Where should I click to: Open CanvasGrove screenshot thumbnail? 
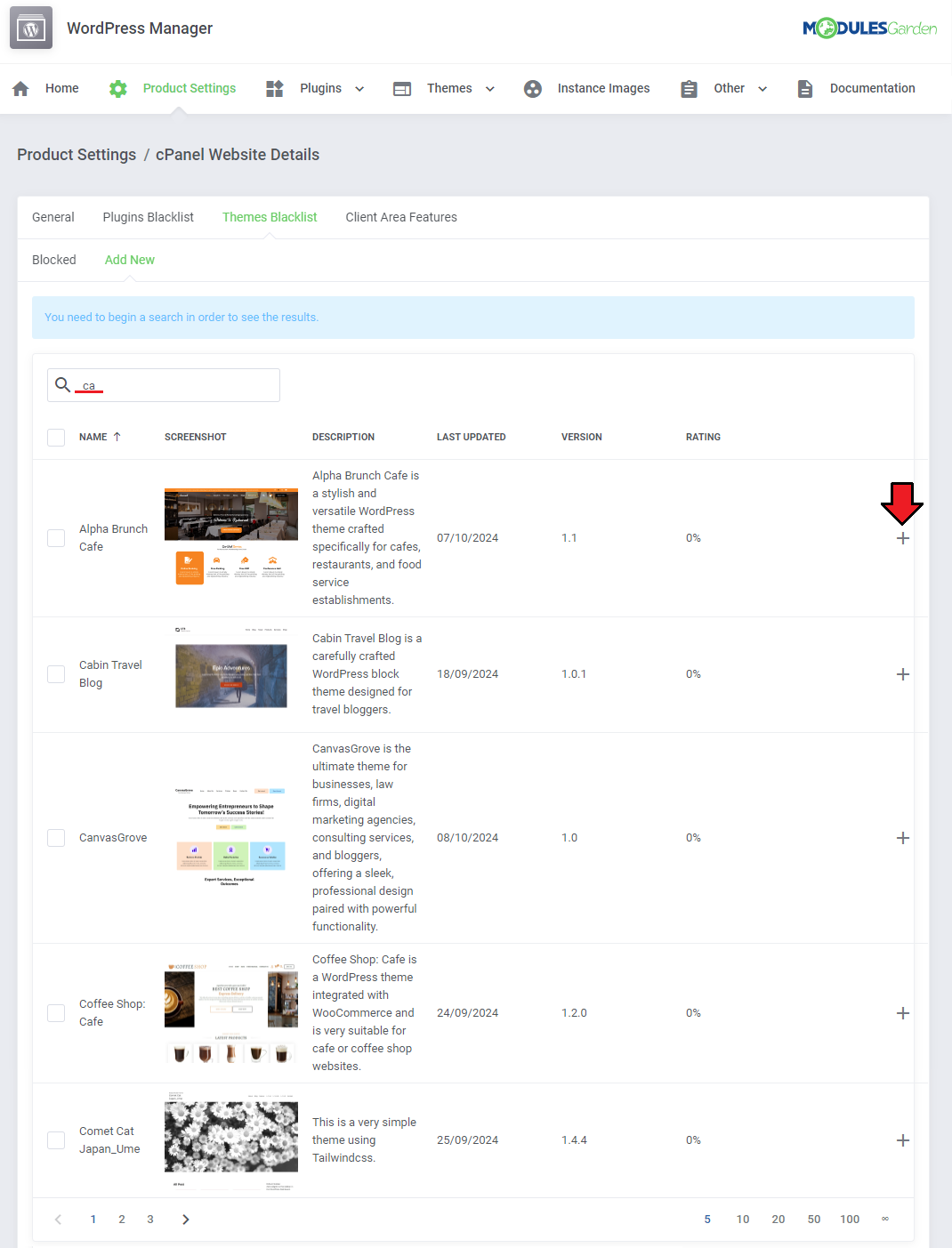[x=231, y=837]
